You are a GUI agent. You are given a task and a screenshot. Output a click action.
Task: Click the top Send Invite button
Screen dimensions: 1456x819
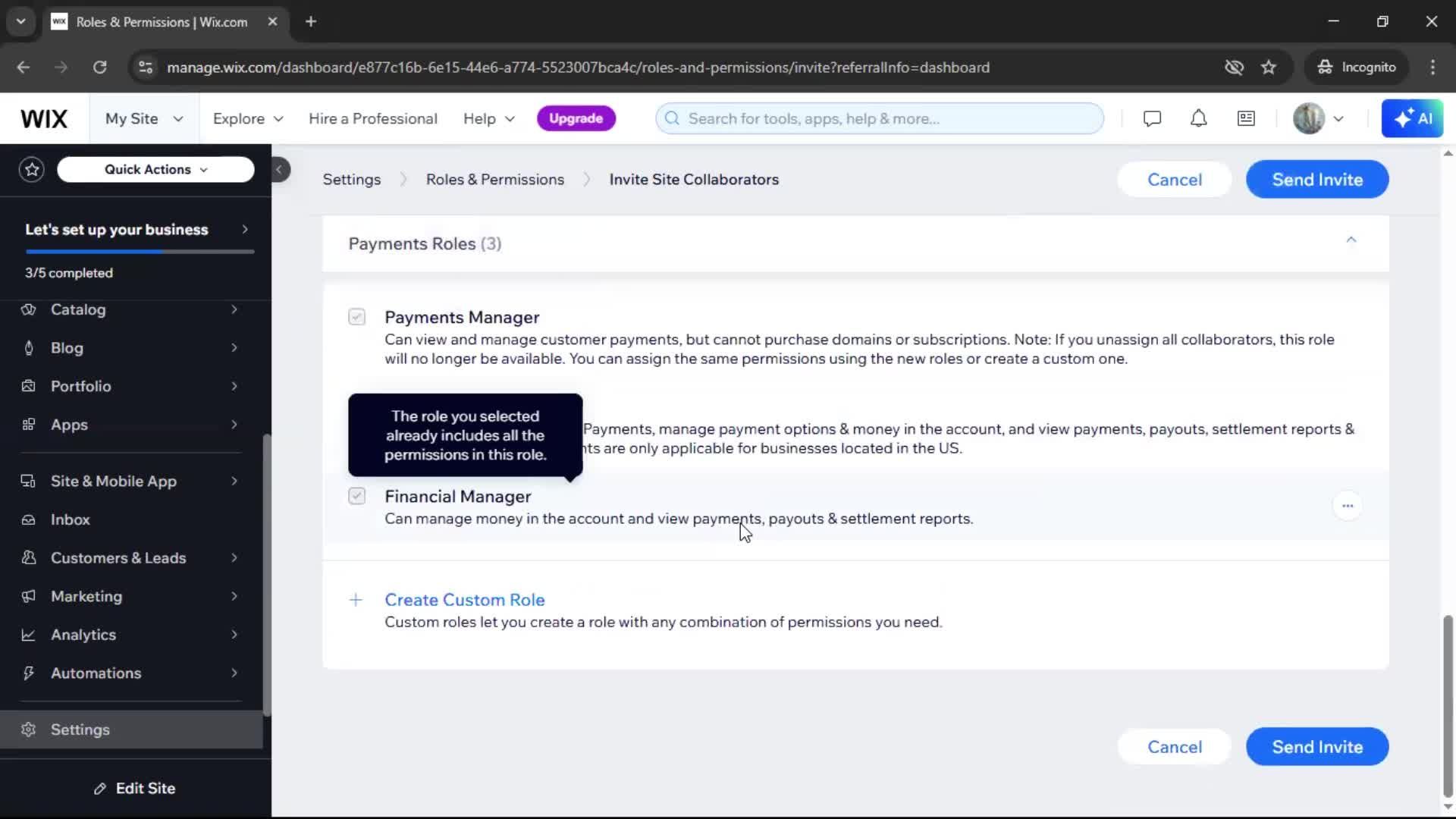[1317, 180]
